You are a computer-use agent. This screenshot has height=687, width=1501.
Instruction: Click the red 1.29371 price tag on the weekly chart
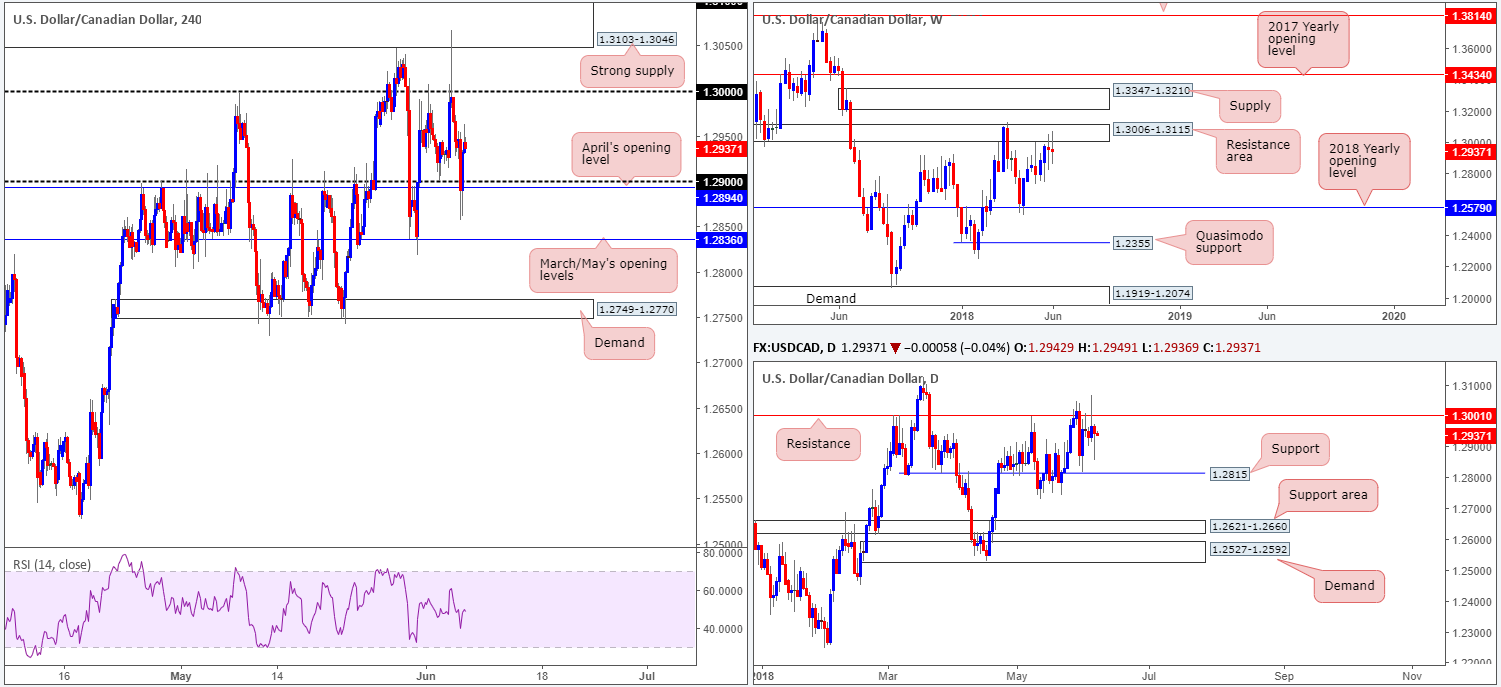pos(1472,152)
